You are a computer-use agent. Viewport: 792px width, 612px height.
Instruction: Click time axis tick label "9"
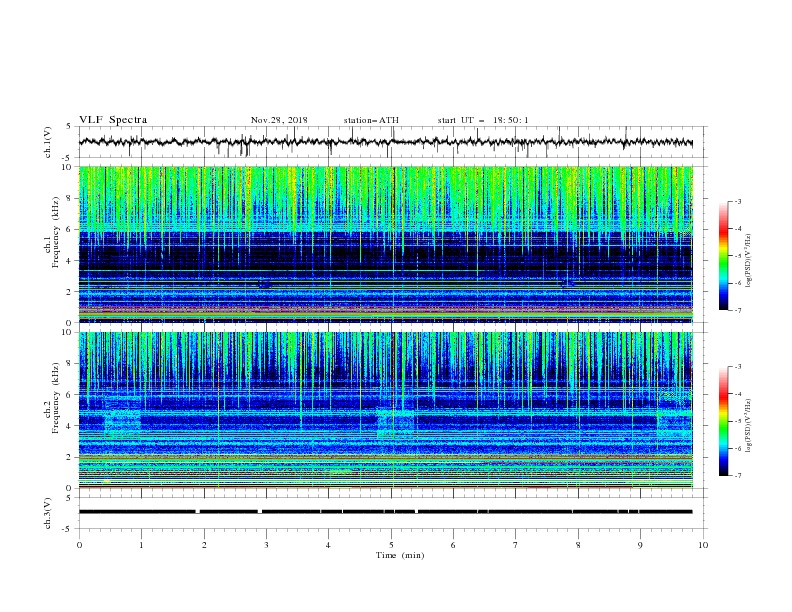click(x=640, y=545)
